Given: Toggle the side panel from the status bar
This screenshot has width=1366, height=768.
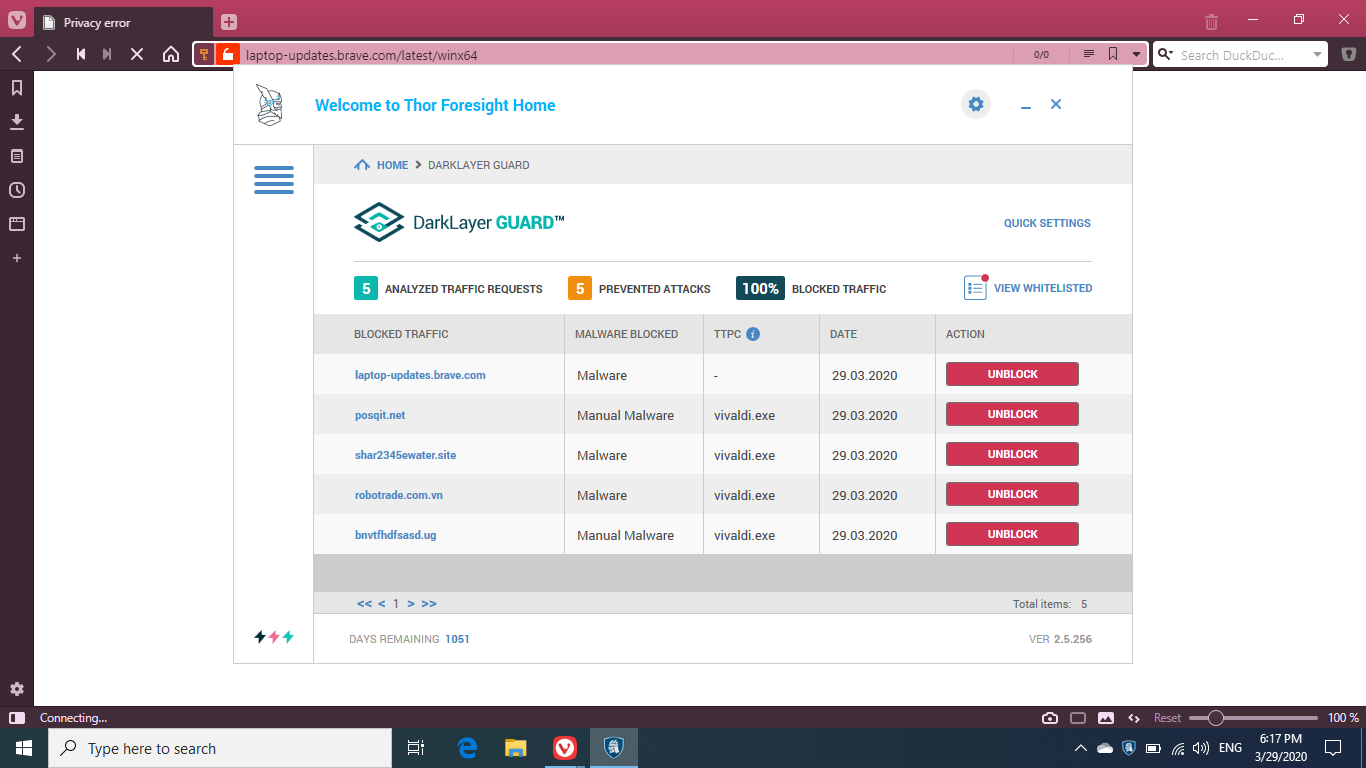Looking at the screenshot, I should pyautogui.click(x=17, y=718).
